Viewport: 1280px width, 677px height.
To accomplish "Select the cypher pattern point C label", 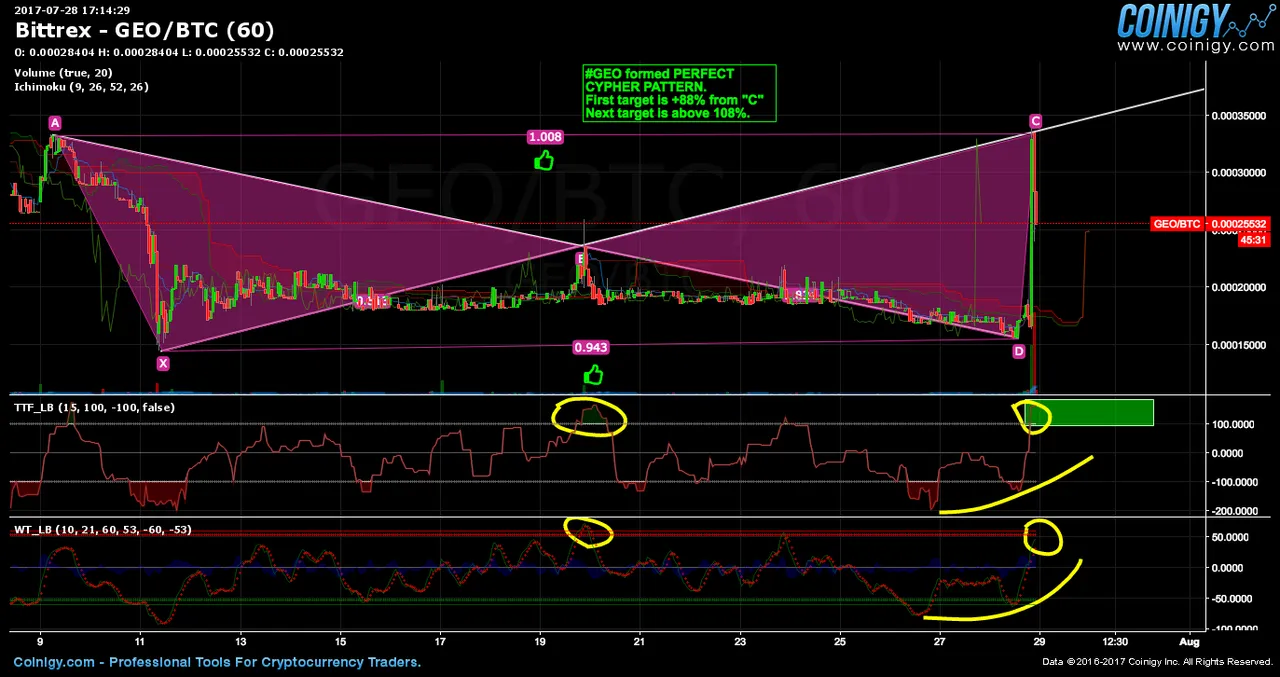I will [x=1036, y=122].
